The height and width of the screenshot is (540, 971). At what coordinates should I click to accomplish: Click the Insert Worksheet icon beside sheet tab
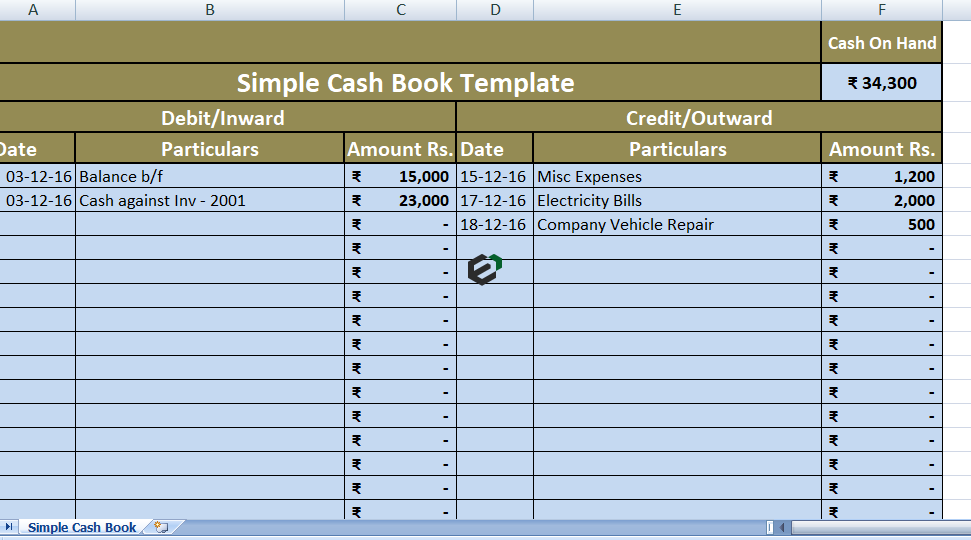161,527
